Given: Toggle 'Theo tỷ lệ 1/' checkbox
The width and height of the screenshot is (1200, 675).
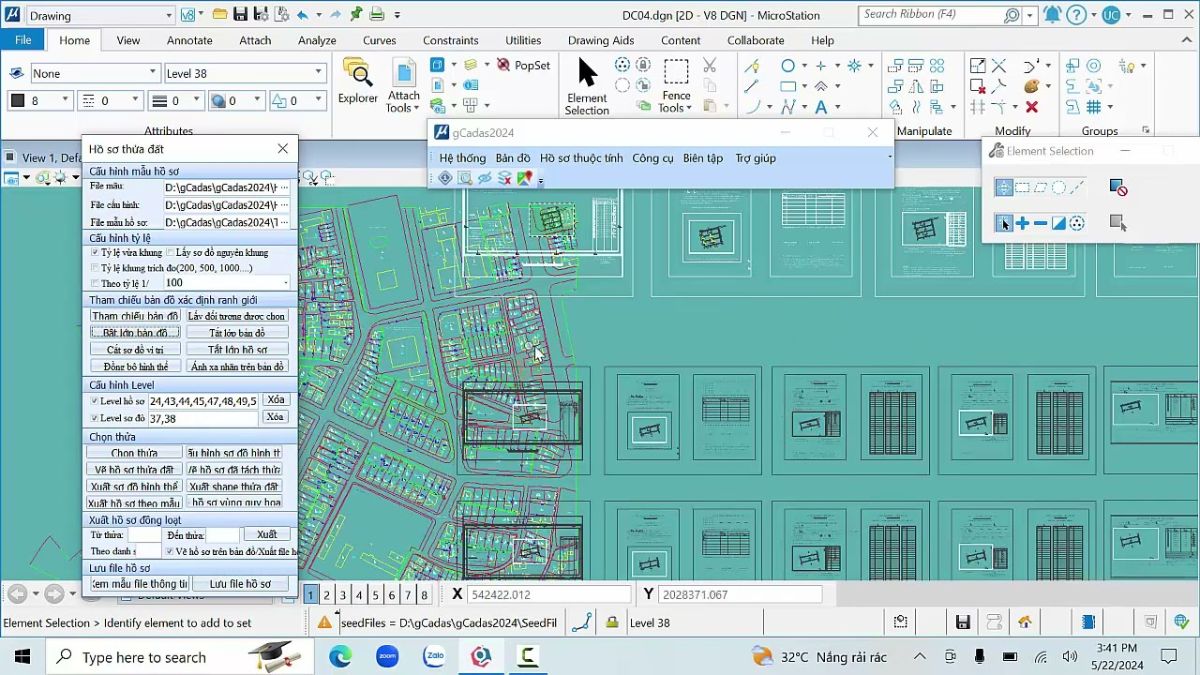Looking at the screenshot, I should (x=94, y=283).
